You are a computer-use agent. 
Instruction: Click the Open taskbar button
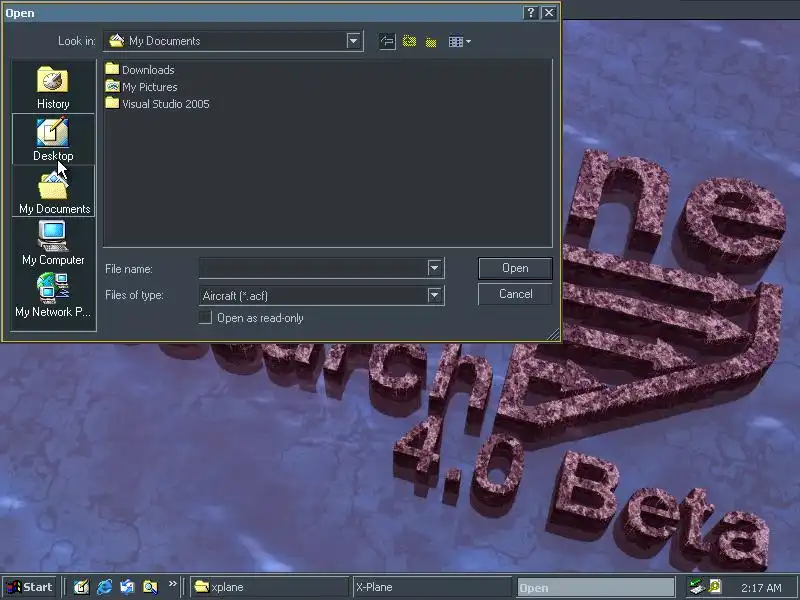pyautogui.click(x=595, y=588)
